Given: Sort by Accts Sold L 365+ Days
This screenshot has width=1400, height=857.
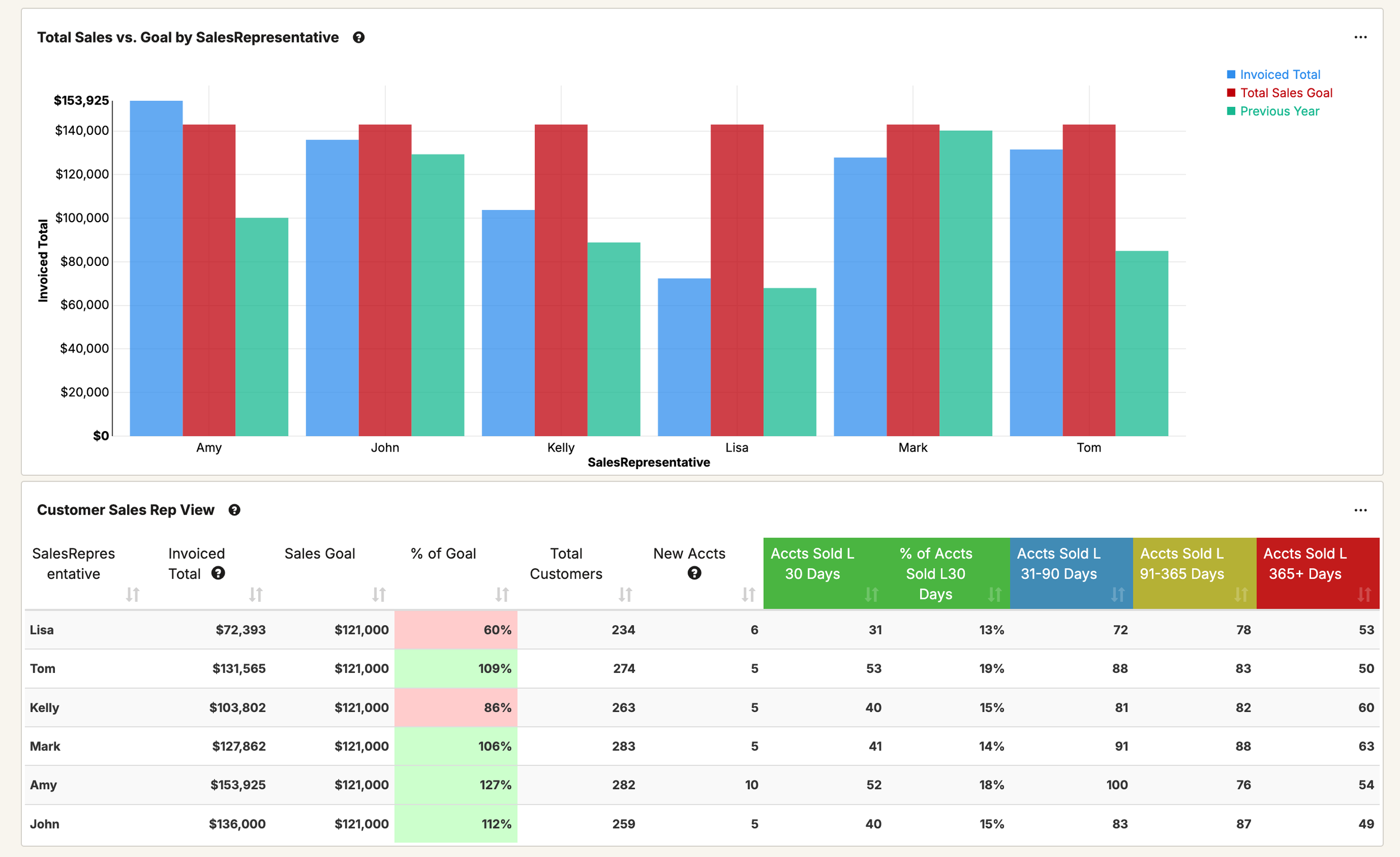Looking at the screenshot, I should click(1364, 594).
